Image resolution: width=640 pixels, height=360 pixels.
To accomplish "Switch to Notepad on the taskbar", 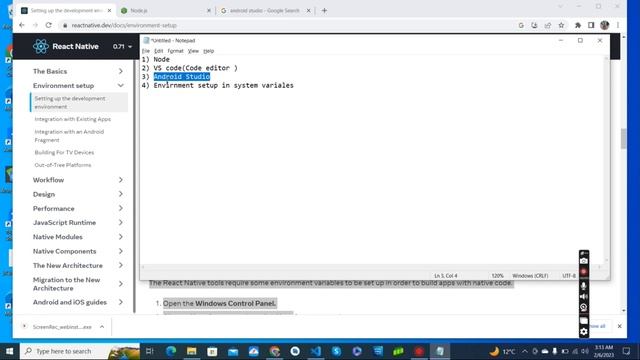I will point(440,351).
